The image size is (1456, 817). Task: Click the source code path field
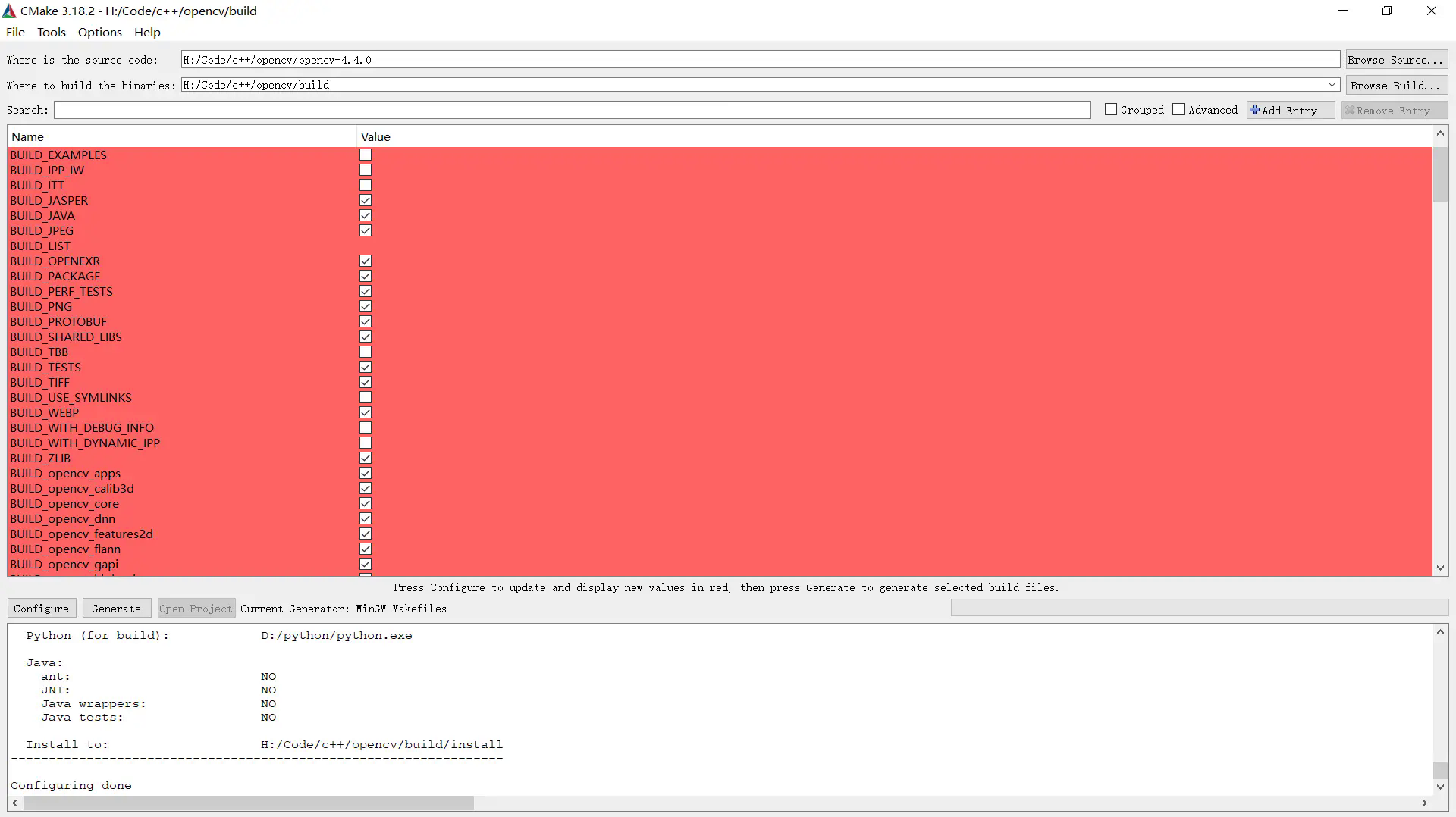(x=760, y=60)
